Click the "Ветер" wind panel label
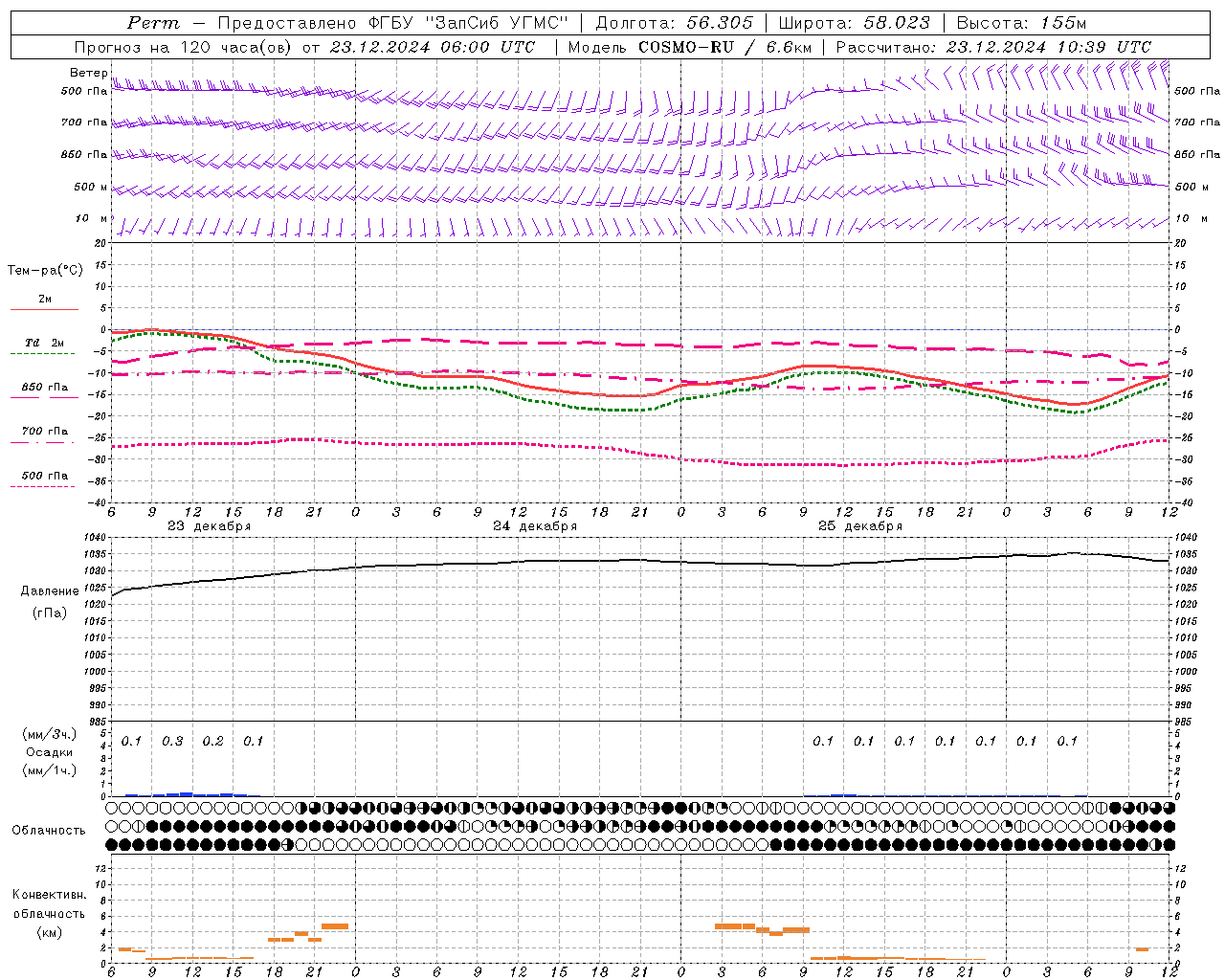Screen dimensions: 1225x980 coord(89,73)
